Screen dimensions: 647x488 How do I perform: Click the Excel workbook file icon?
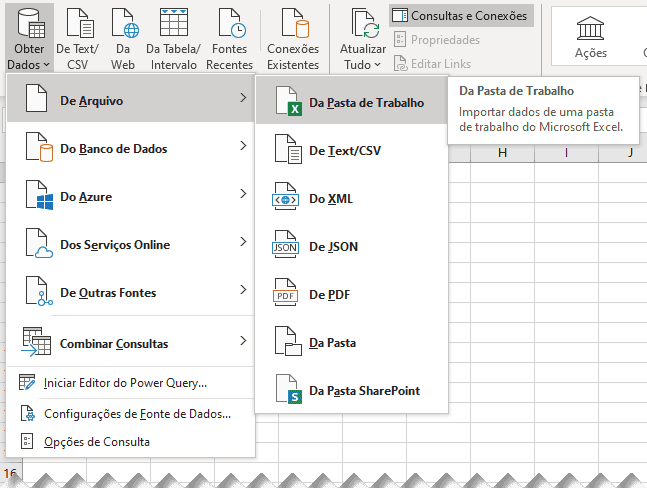click(x=288, y=101)
